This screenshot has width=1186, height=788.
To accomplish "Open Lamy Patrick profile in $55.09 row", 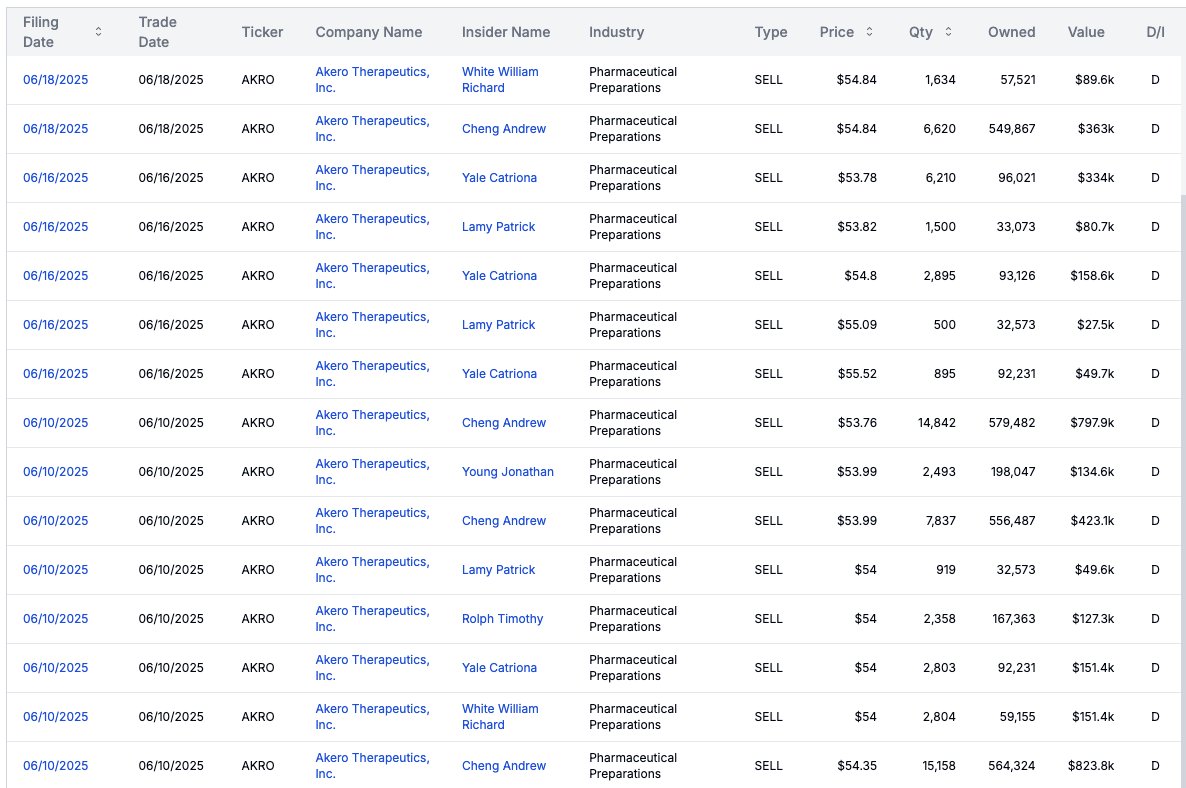I will click(x=498, y=324).
